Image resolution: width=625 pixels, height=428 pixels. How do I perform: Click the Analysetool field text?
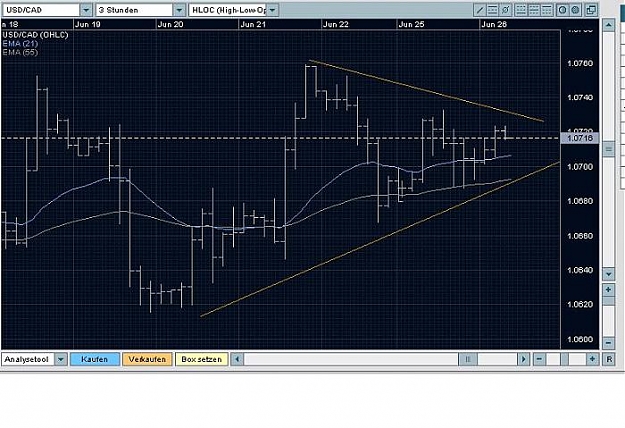tap(27, 359)
